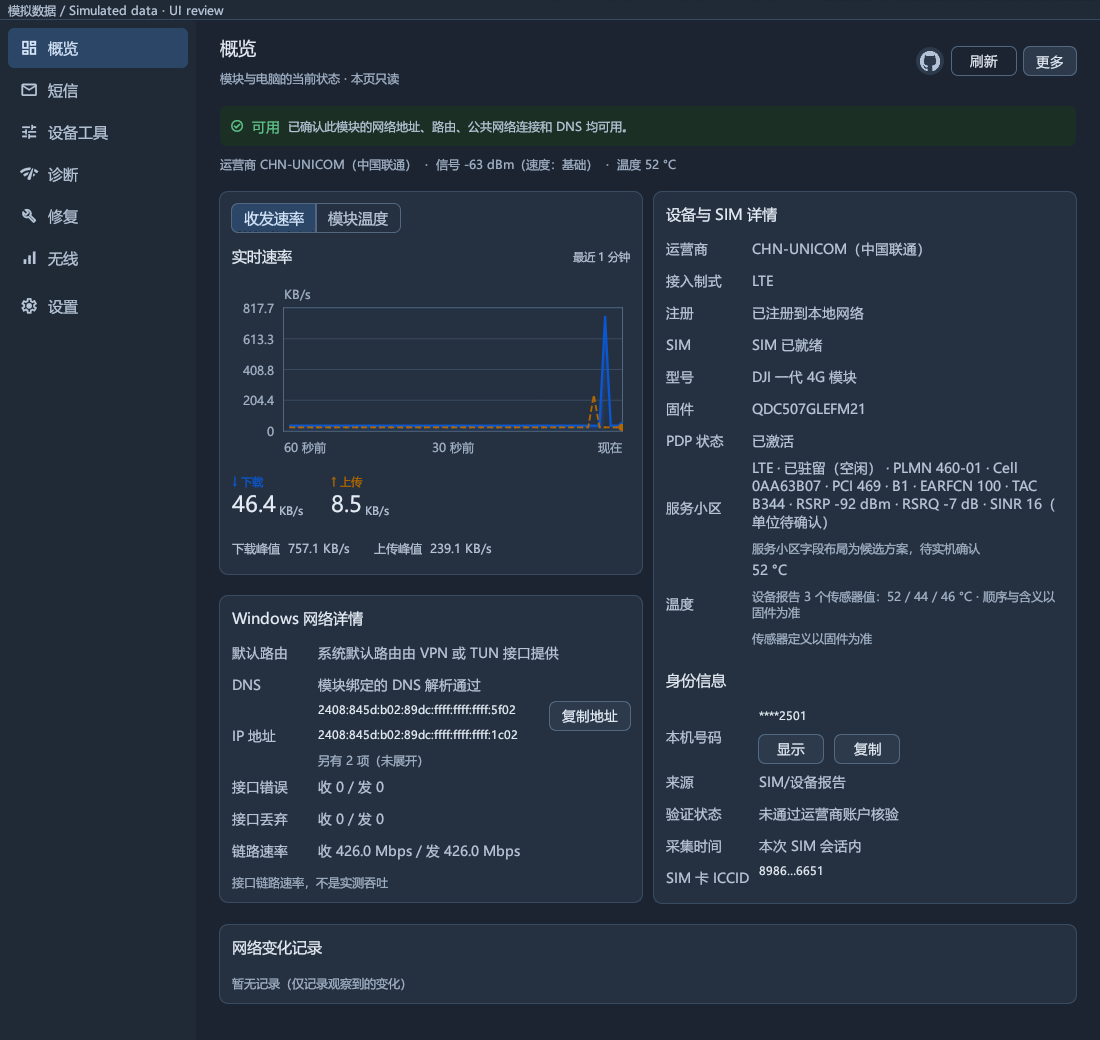This screenshot has width=1100, height=1040.
Task: Click the device tools sliders icon
Action: pos(29,132)
